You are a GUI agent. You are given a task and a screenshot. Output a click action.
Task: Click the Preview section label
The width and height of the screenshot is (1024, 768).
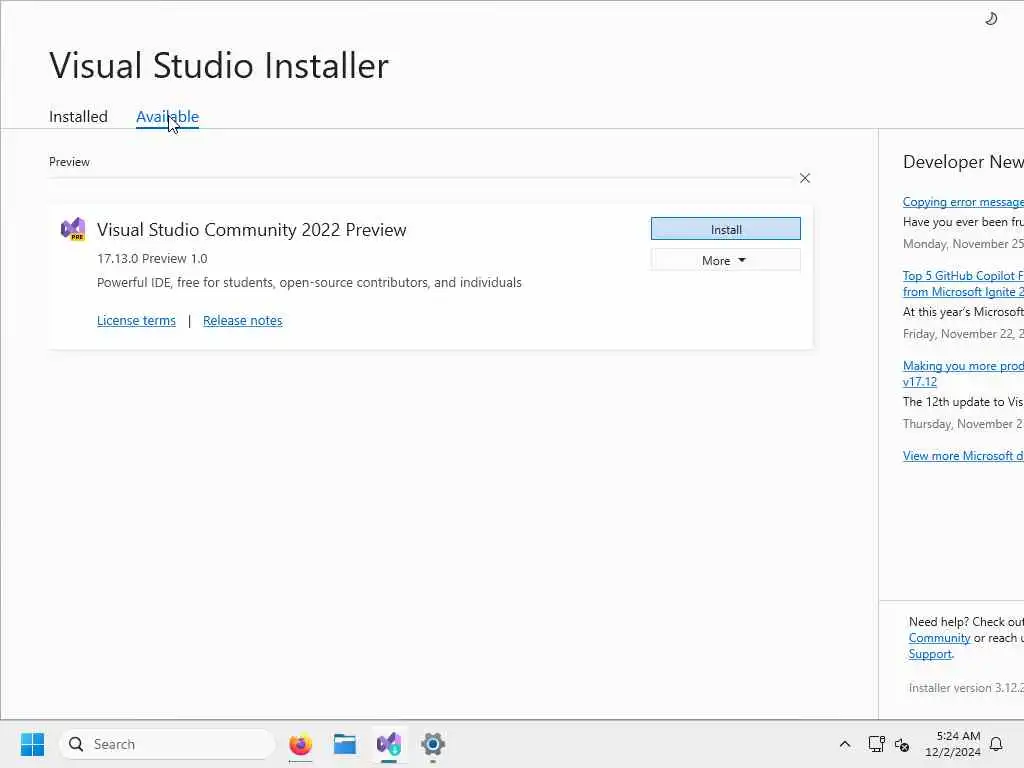[x=69, y=162]
